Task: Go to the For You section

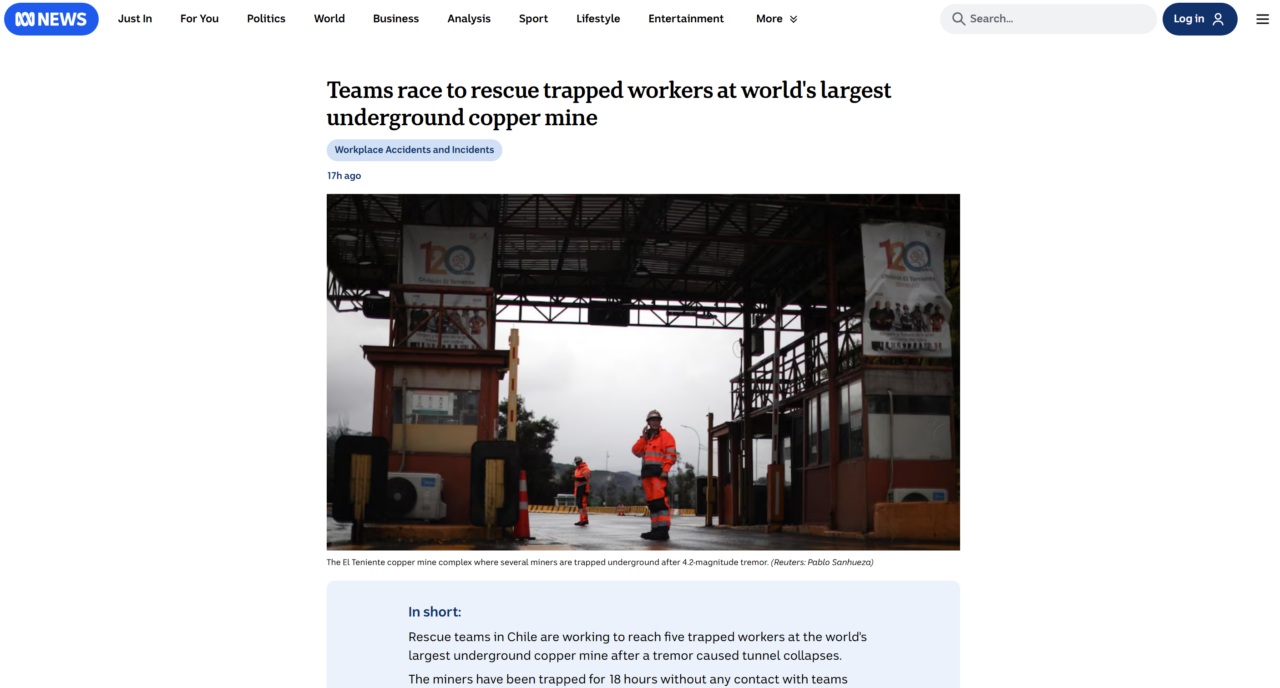Action: click(199, 19)
